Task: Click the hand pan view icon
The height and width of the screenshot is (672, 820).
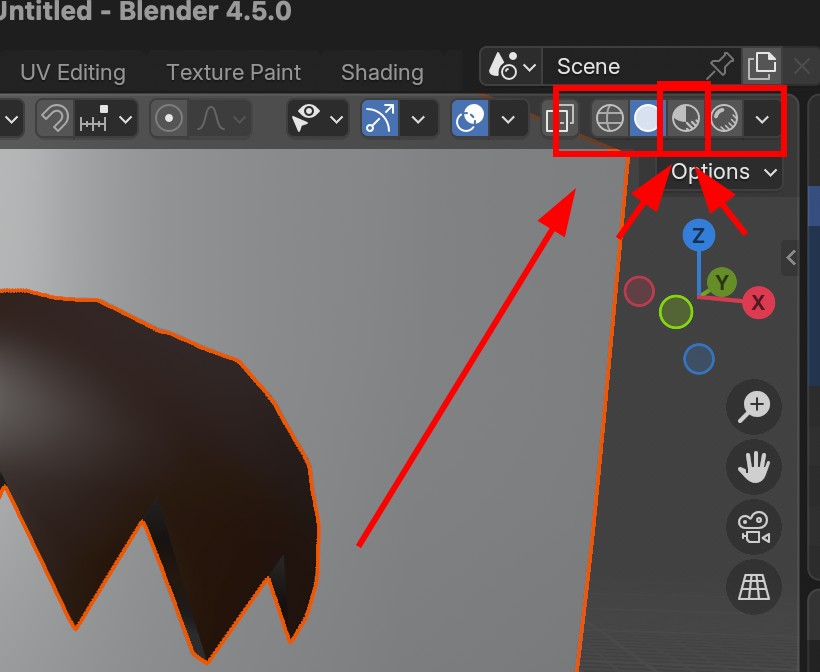Action: coord(753,466)
